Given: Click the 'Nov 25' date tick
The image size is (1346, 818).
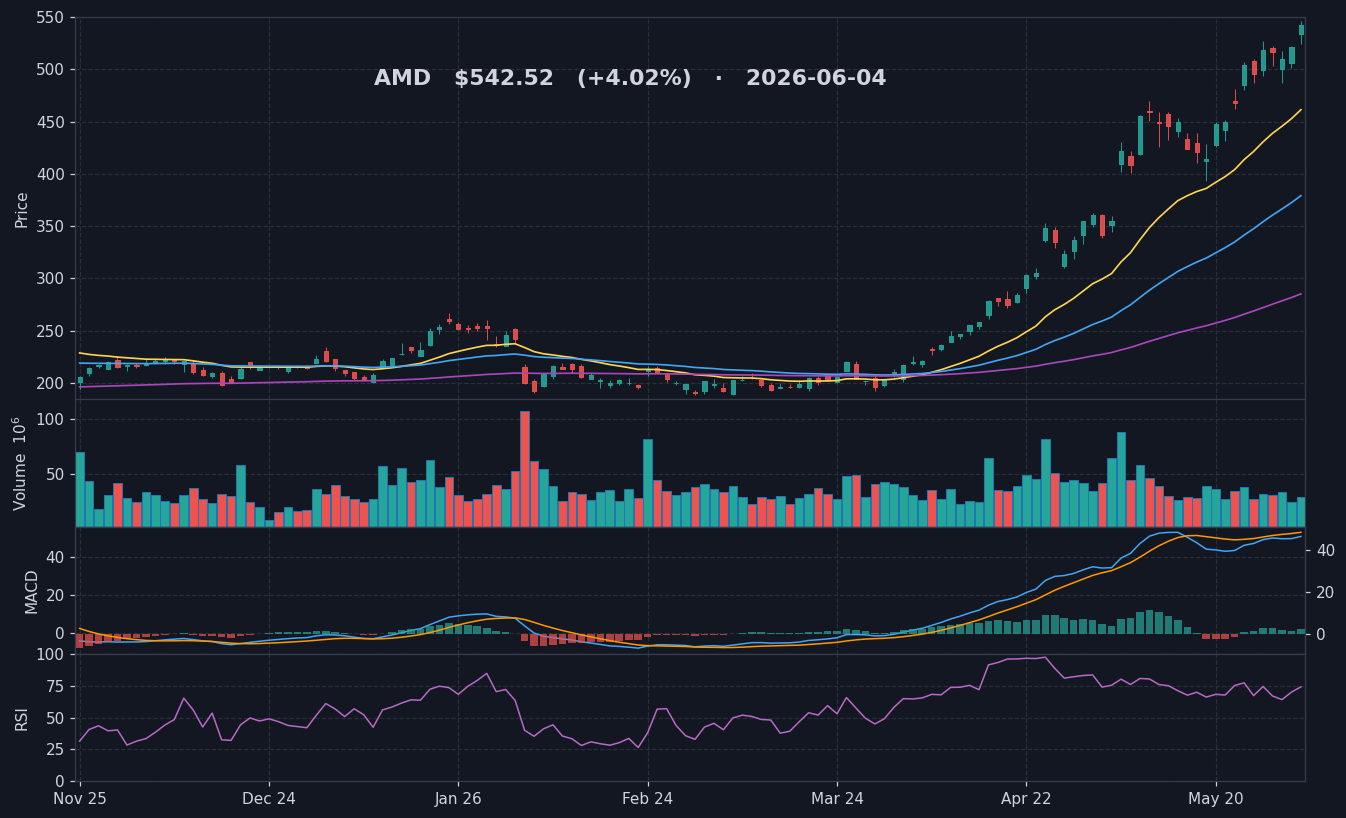Looking at the screenshot, I should tap(80, 798).
